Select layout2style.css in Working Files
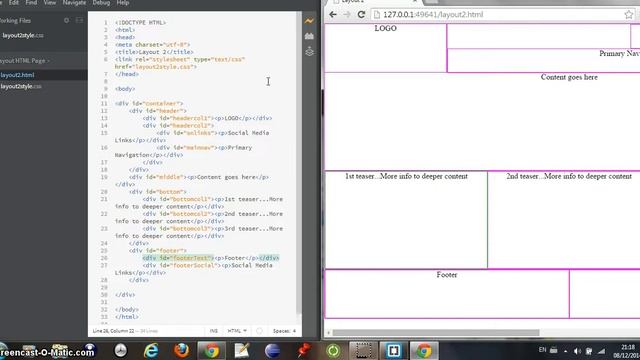The width and height of the screenshot is (640, 360). click(x=22, y=36)
